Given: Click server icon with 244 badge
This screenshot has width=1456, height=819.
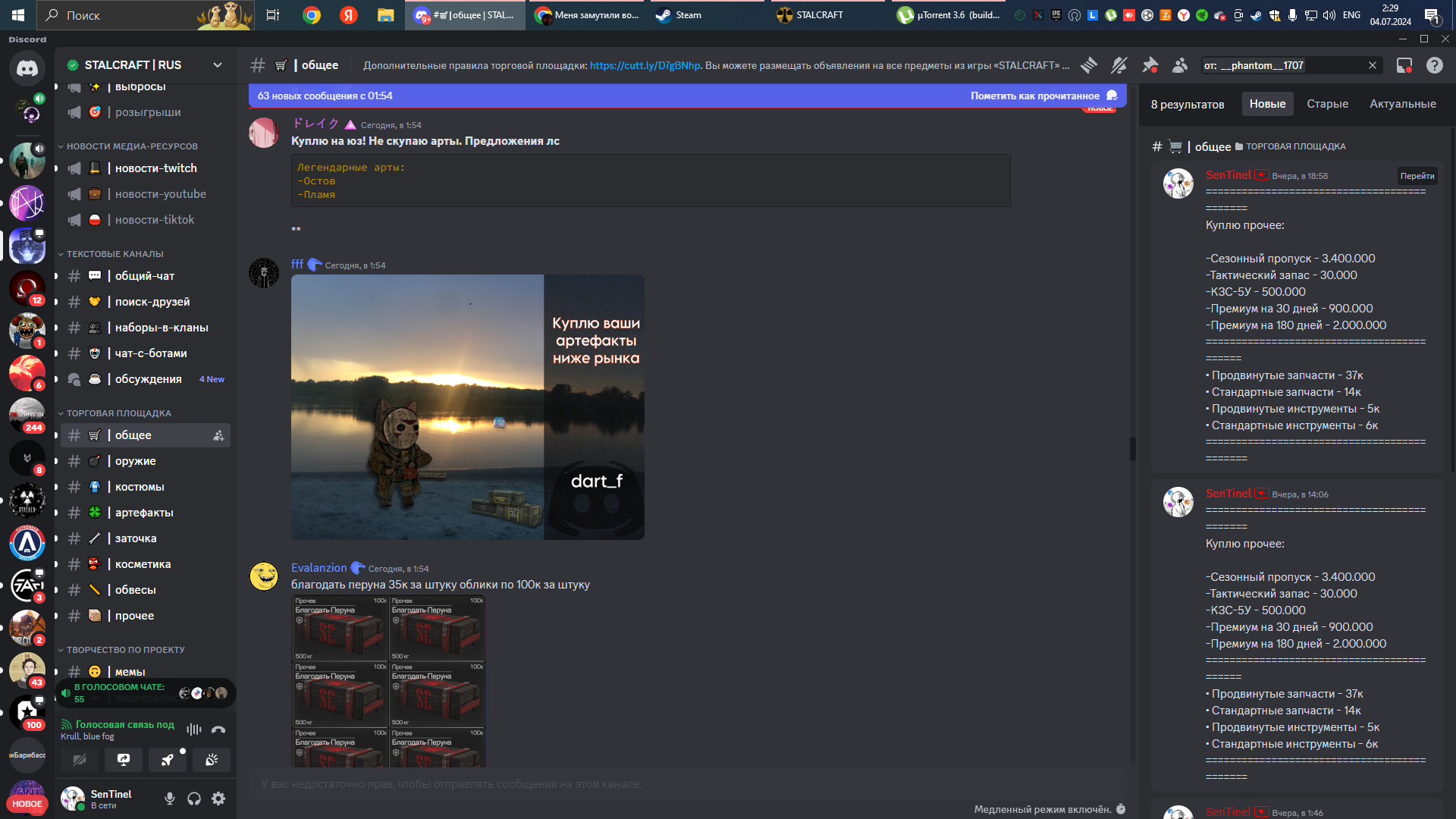Looking at the screenshot, I should (27, 416).
